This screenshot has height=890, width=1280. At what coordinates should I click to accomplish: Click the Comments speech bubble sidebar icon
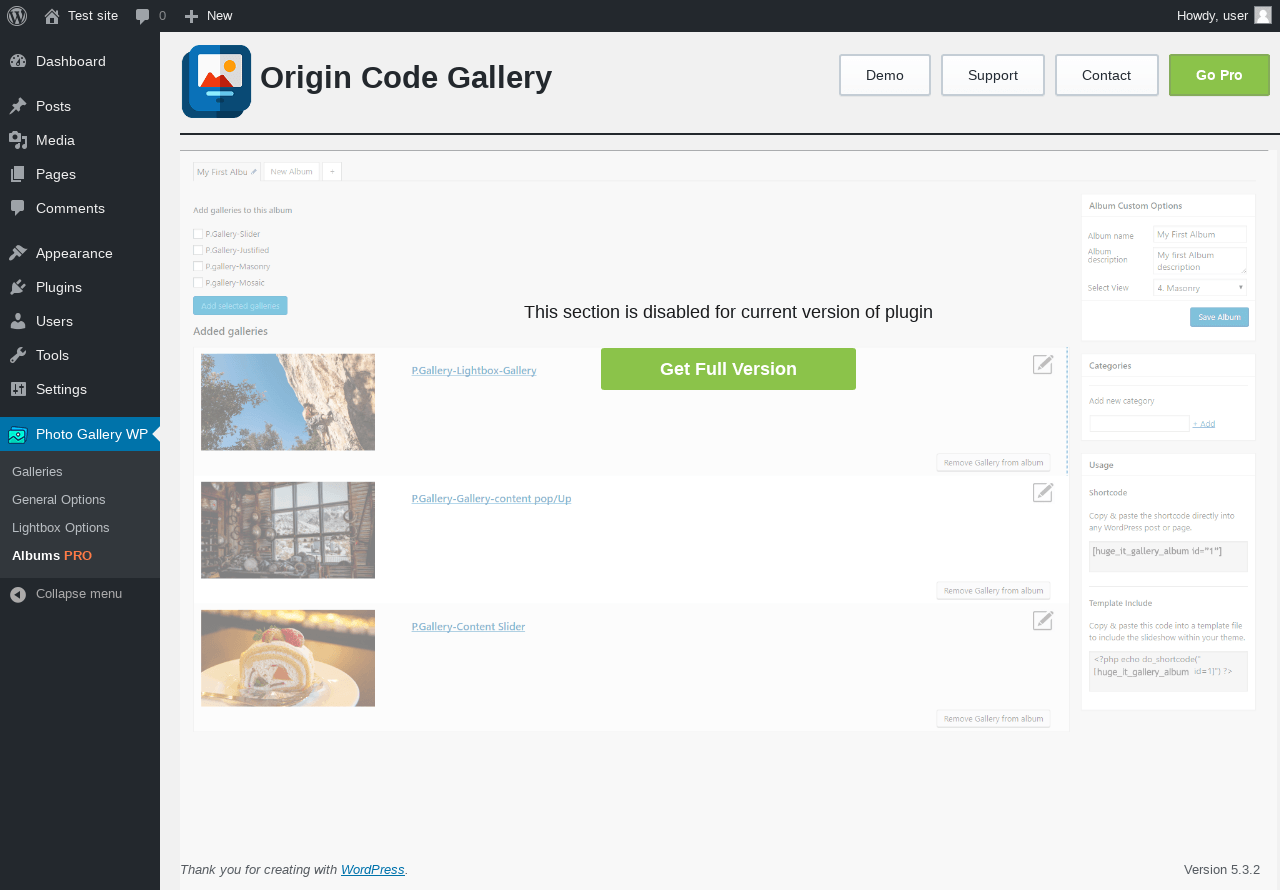click(x=18, y=208)
